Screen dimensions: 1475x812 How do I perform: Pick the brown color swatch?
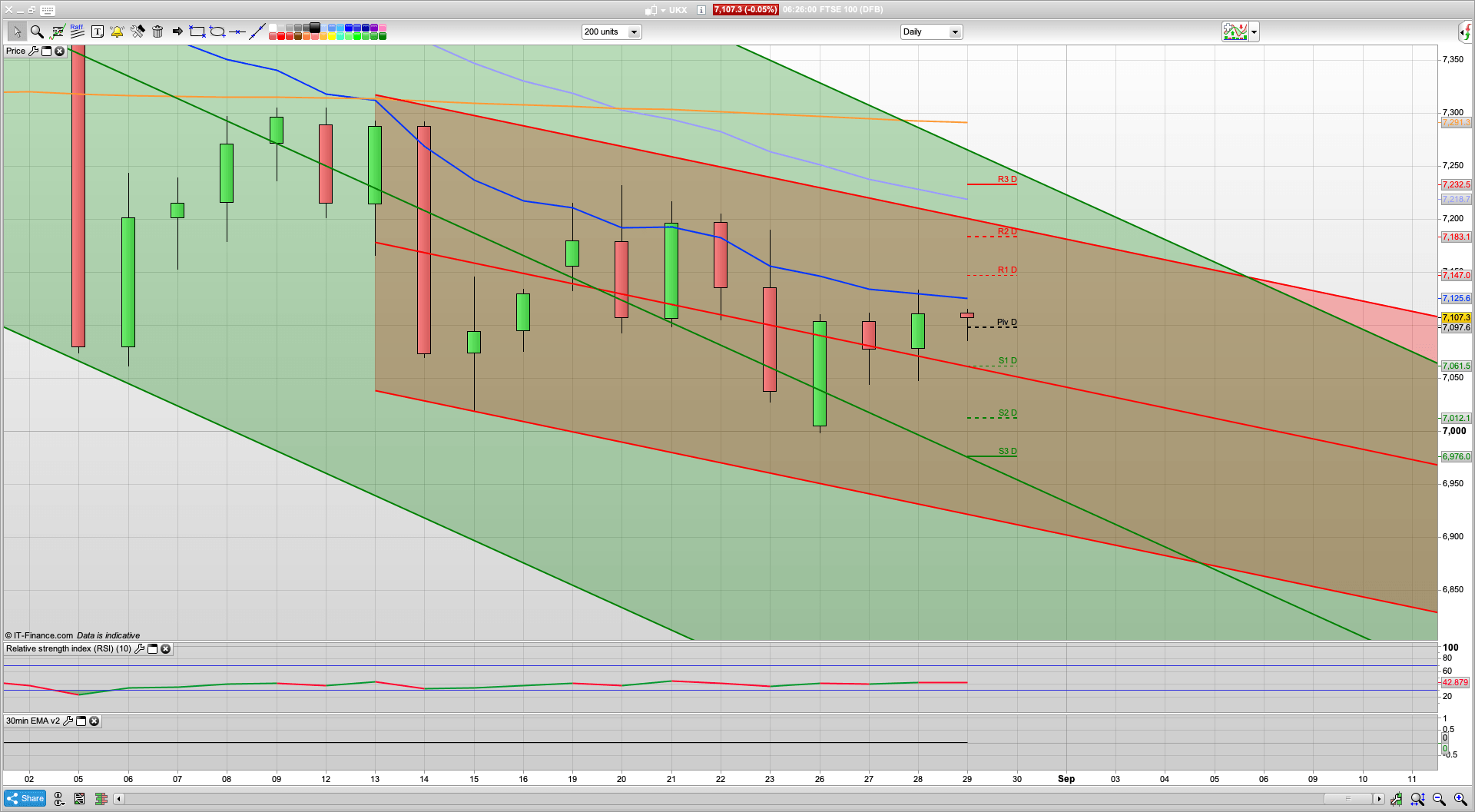click(x=298, y=36)
